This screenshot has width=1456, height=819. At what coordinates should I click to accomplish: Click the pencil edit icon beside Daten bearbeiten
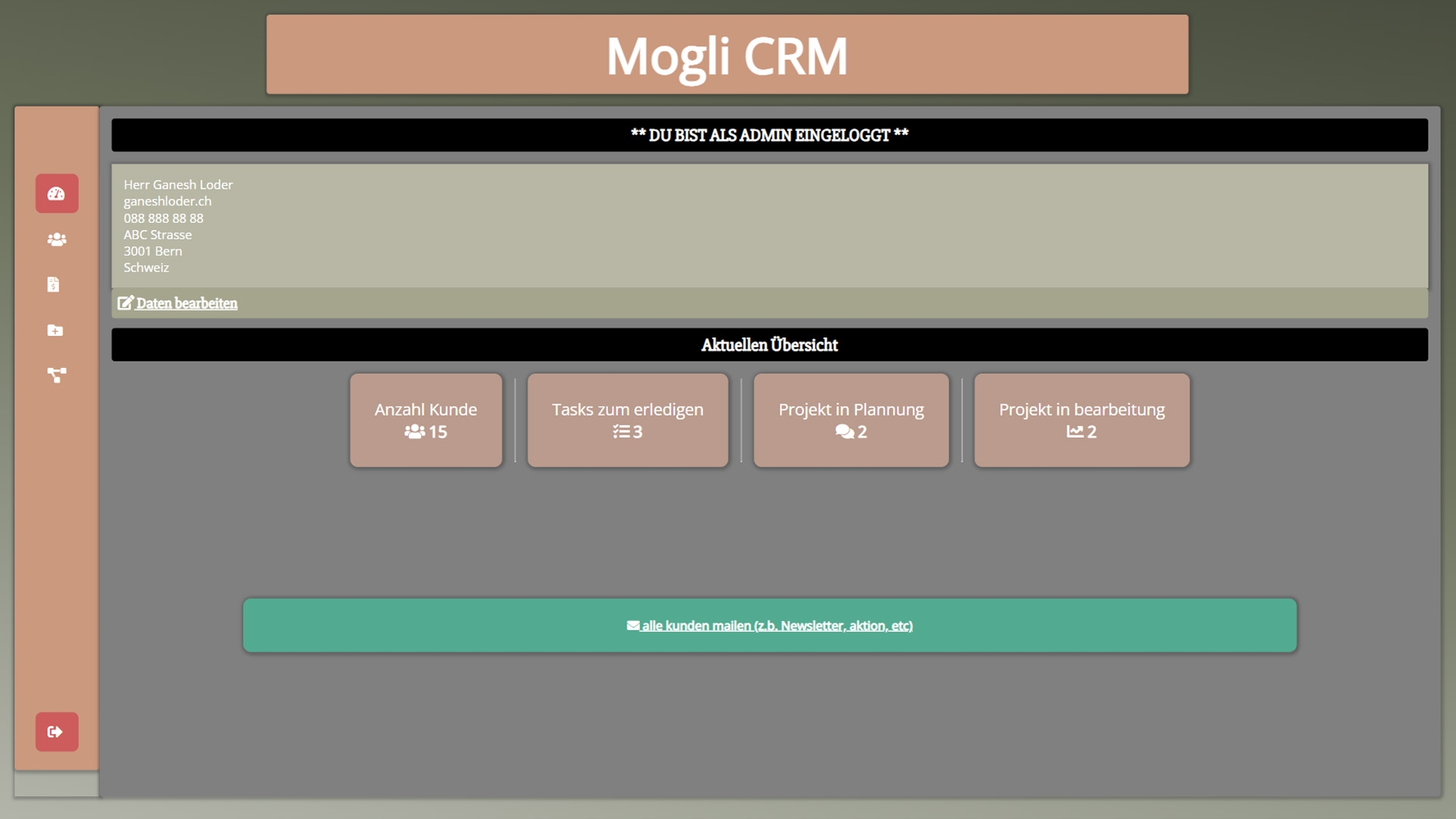coord(125,303)
